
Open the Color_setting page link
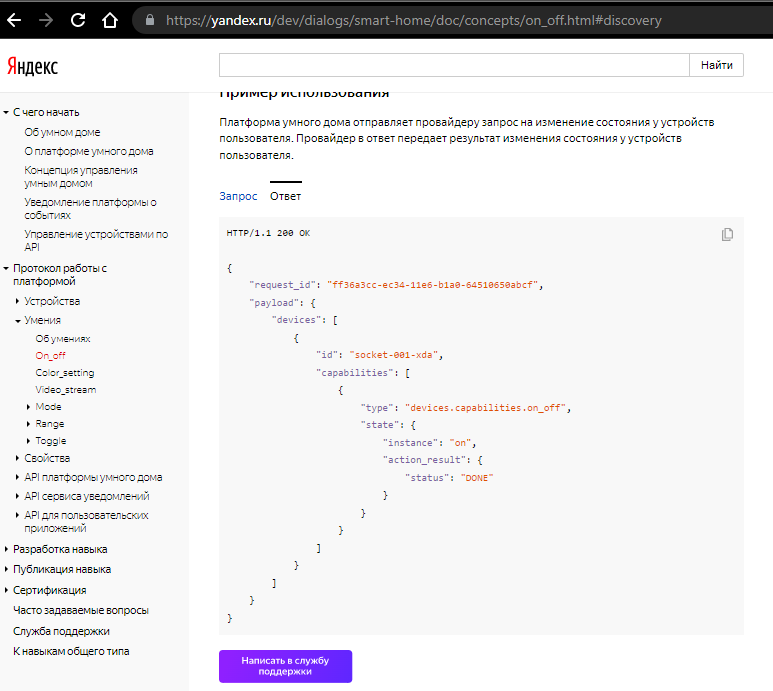click(64, 373)
